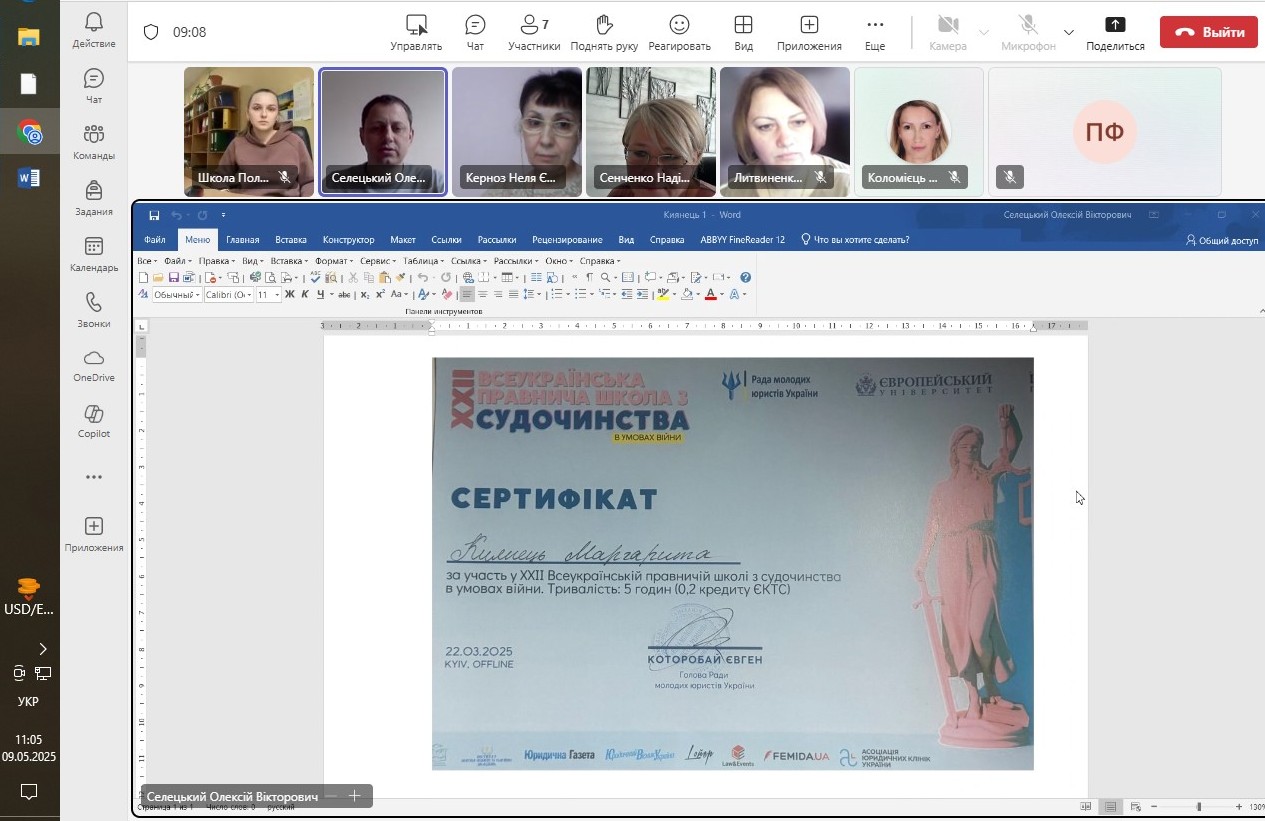Viewport: 1265px width, 821px height.
Task: Click the New document icon in Word
Action: (x=143, y=277)
